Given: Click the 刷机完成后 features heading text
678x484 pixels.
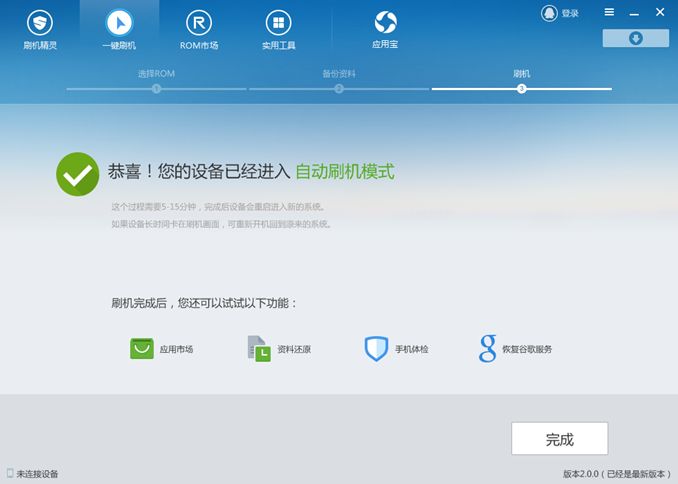Looking at the screenshot, I should click(204, 303).
